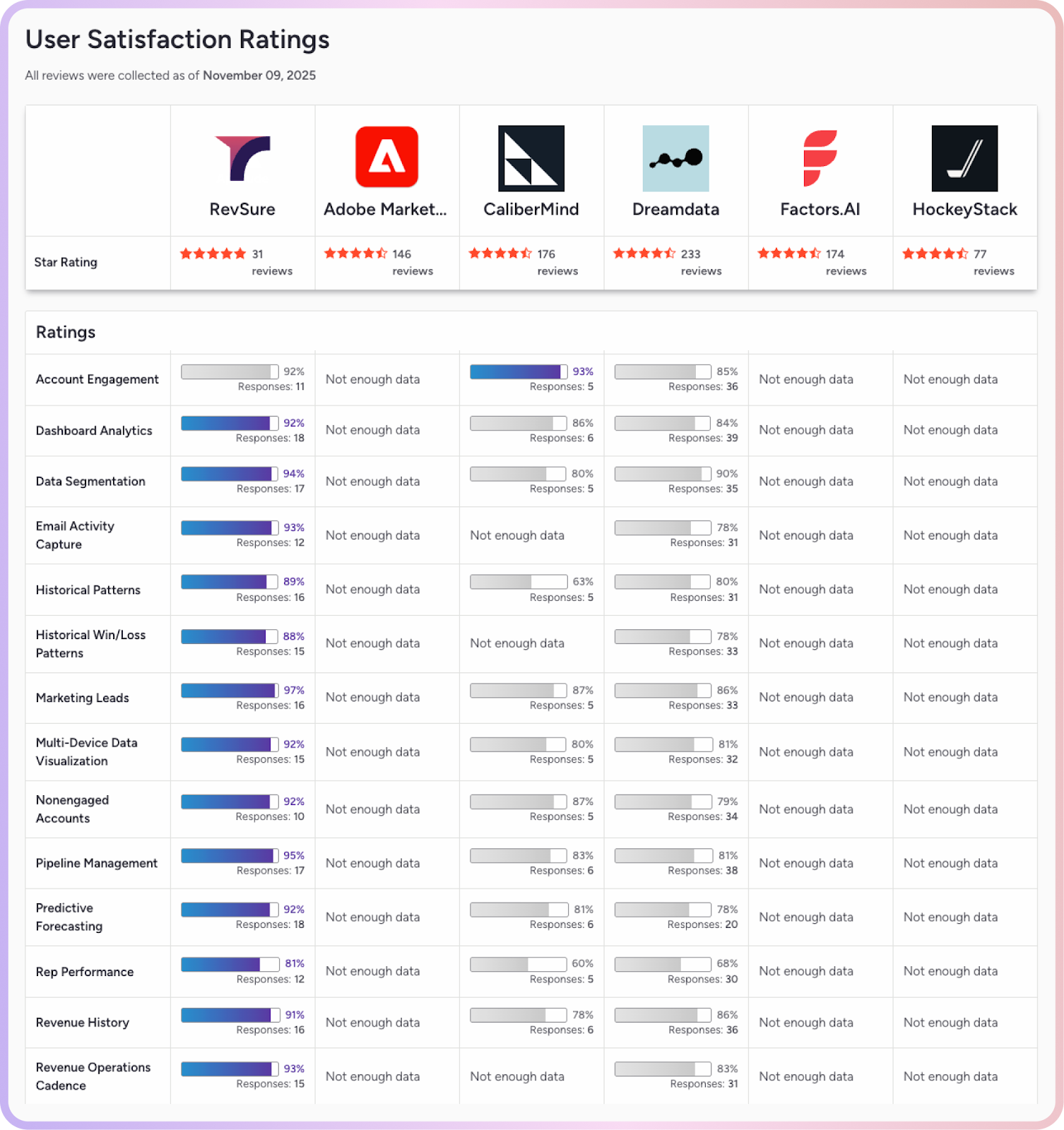Select the Historical Win/Loss Patterns label
The image size is (1064, 1130).
[x=90, y=644]
